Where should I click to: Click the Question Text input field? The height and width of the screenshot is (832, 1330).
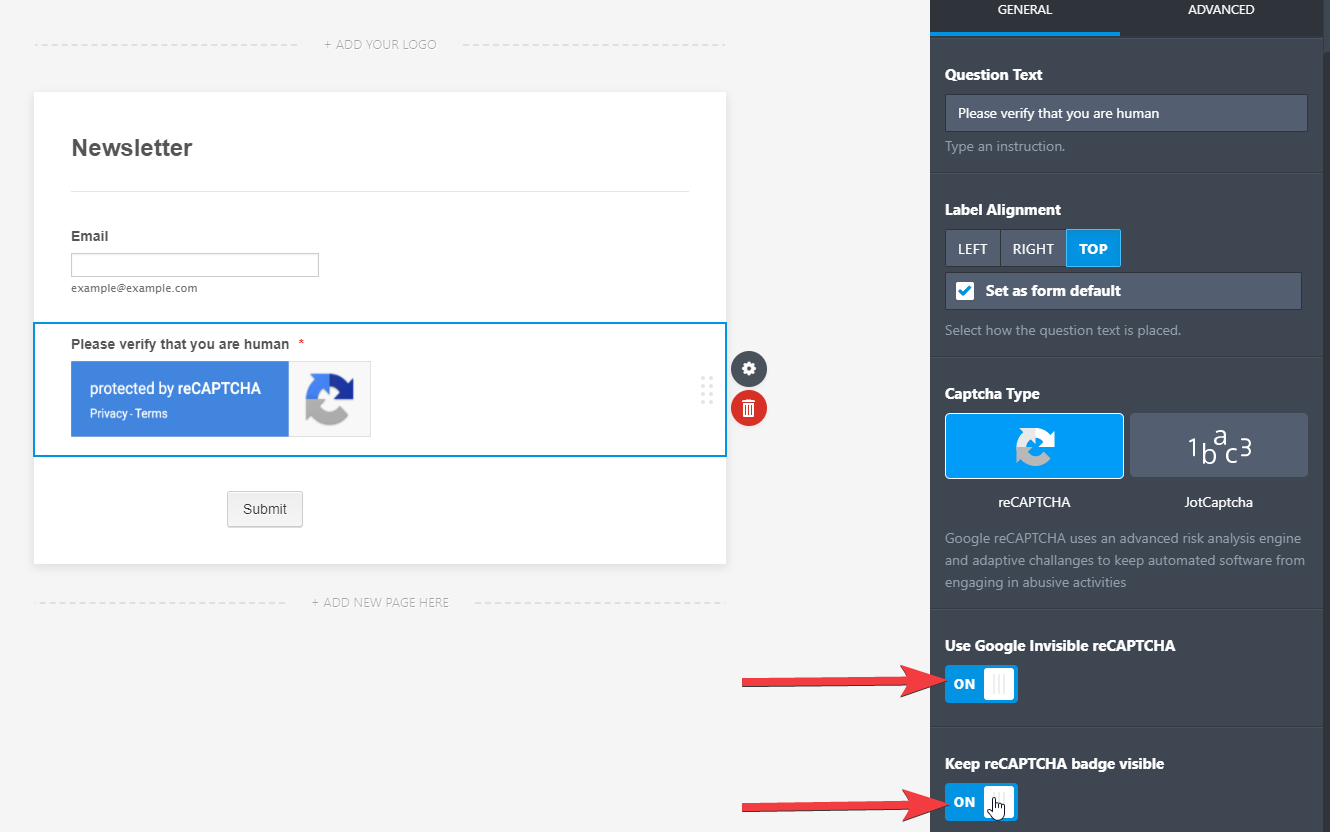point(1126,113)
